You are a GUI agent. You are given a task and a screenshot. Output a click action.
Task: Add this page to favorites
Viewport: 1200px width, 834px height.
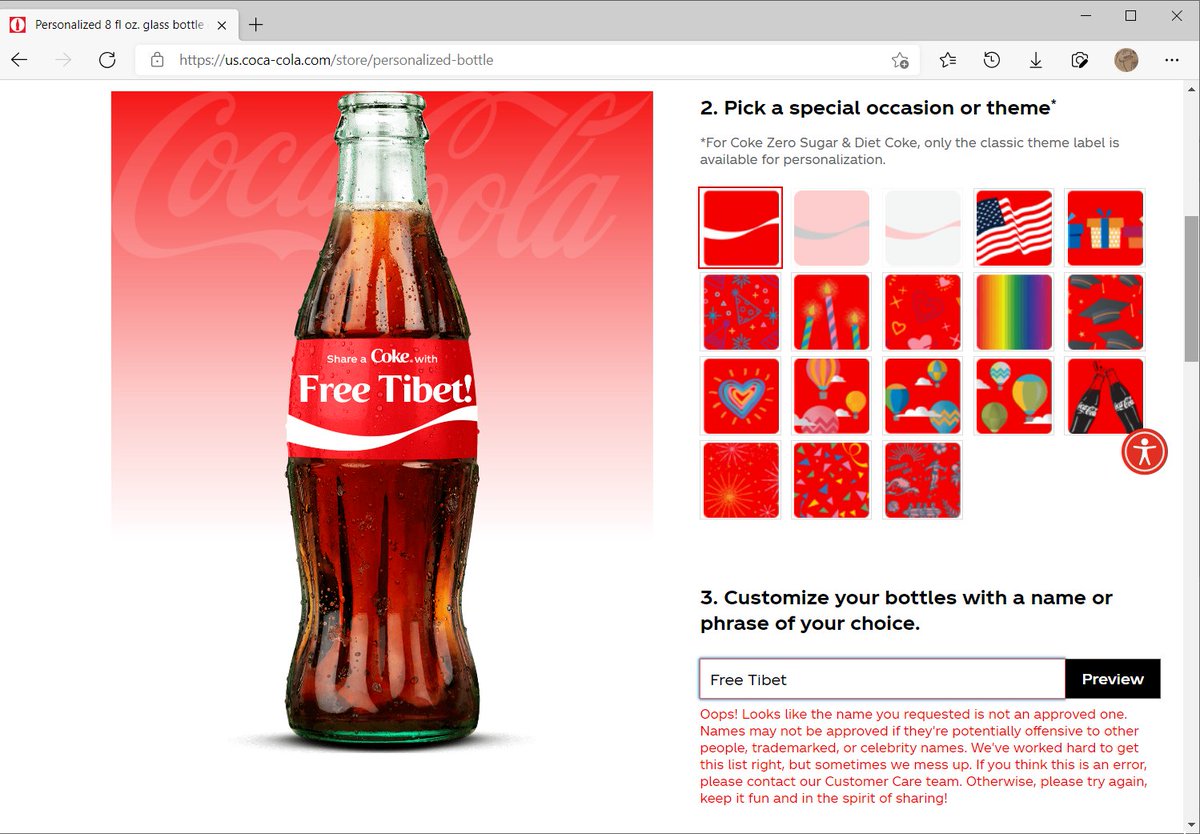click(900, 60)
